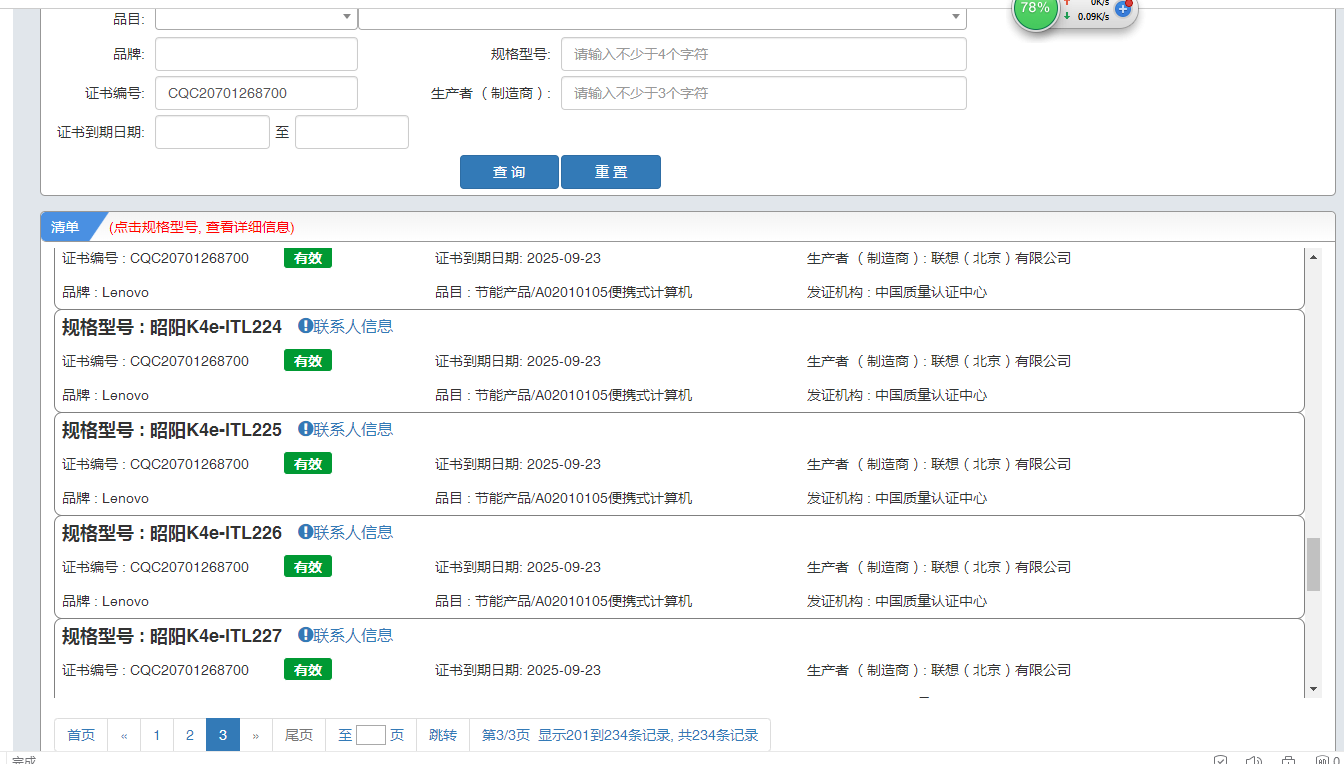
Task: Select the active page 3 button
Action: pyautogui.click(x=223, y=735)
